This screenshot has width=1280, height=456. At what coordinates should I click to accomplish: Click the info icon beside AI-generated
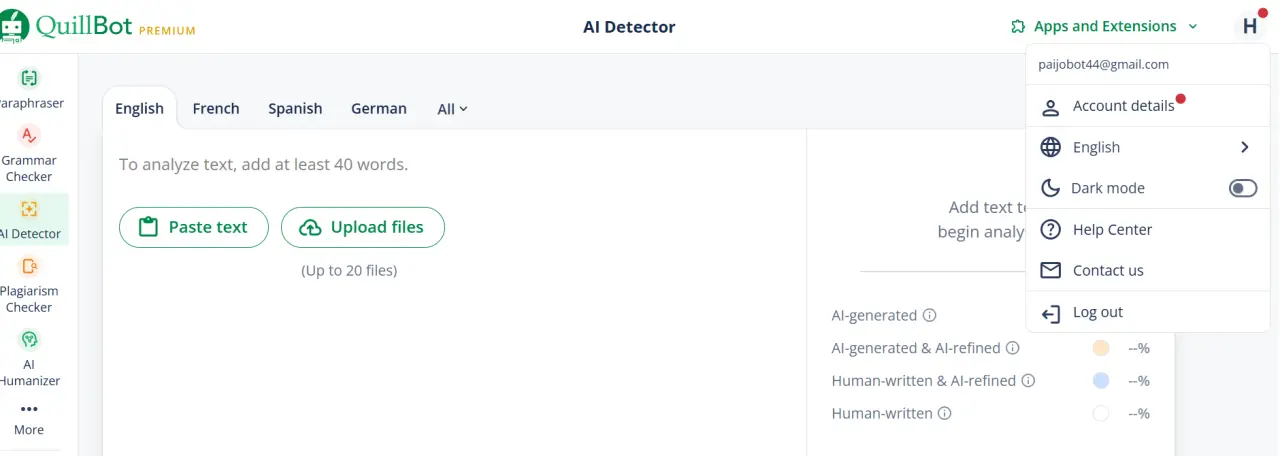930,315
